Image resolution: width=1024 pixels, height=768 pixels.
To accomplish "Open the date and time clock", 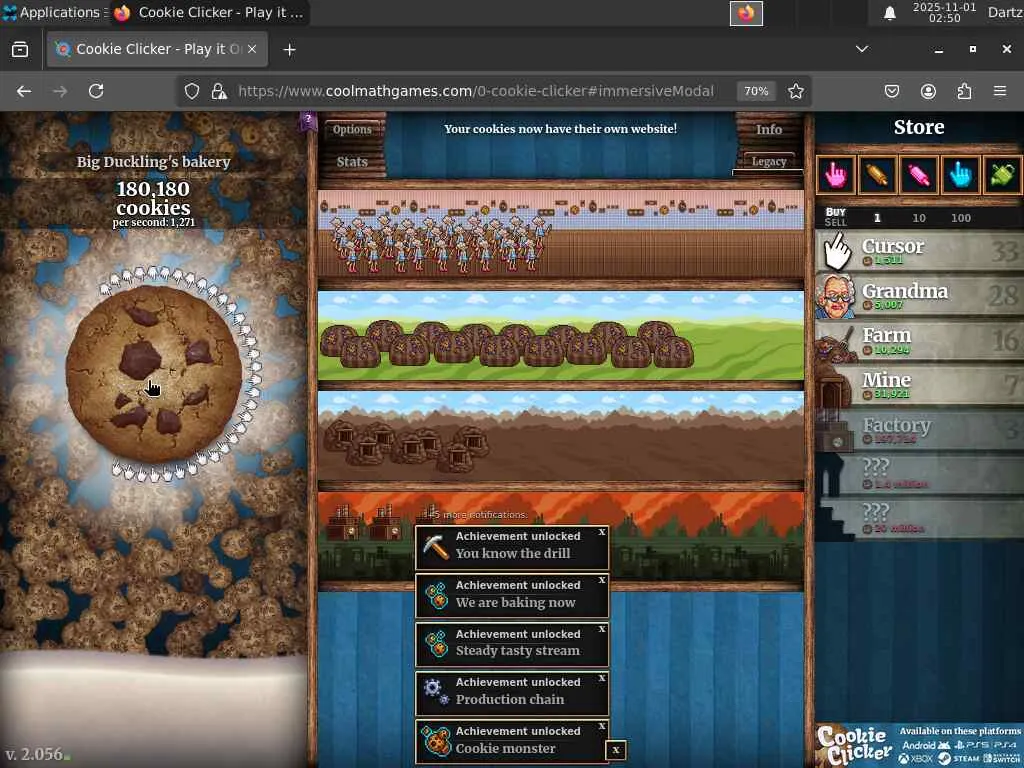I will [x=944, y=12].
